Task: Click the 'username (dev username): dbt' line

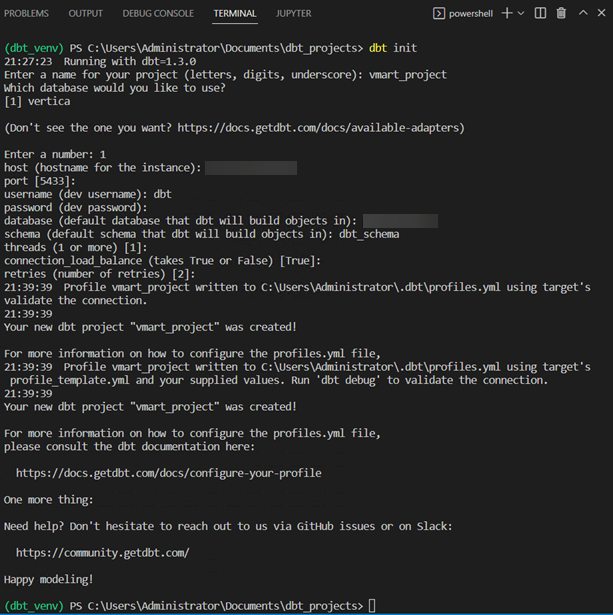Action: tap(88, 195)
